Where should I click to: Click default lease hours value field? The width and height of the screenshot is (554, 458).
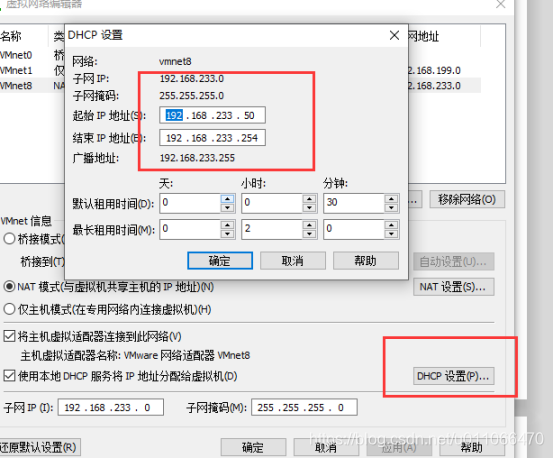(x=272, y=203)
